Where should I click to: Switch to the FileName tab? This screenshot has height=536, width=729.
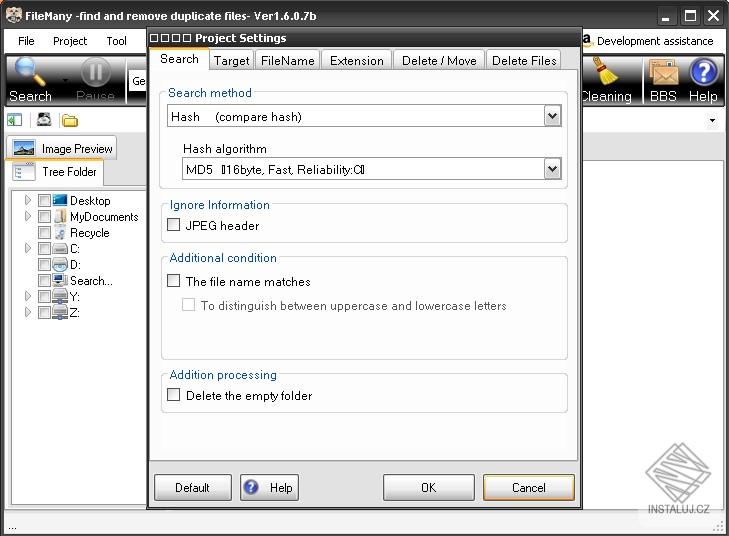tap(288, 61)
